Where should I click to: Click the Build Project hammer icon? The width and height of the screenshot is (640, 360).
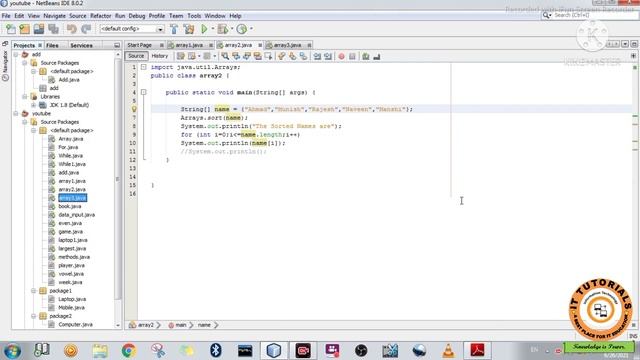[174, 29]
